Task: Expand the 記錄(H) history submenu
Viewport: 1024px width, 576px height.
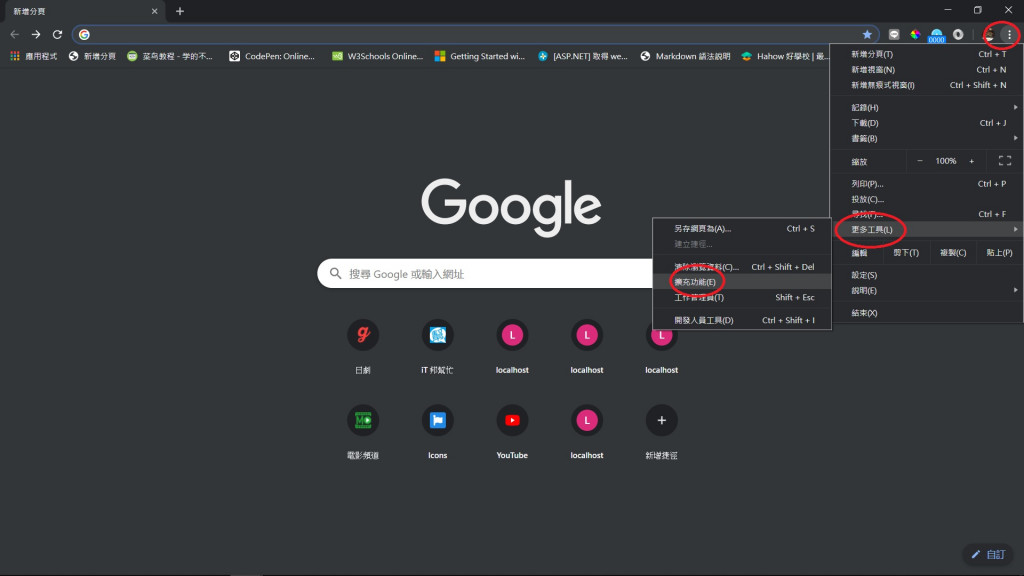Action: (927, 107)
